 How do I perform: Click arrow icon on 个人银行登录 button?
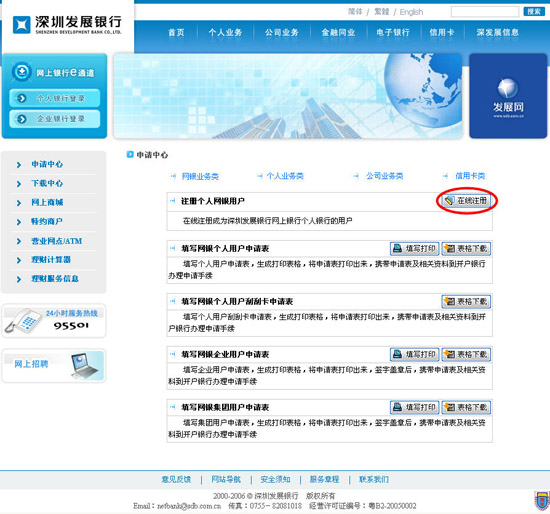tap(21, 98)
